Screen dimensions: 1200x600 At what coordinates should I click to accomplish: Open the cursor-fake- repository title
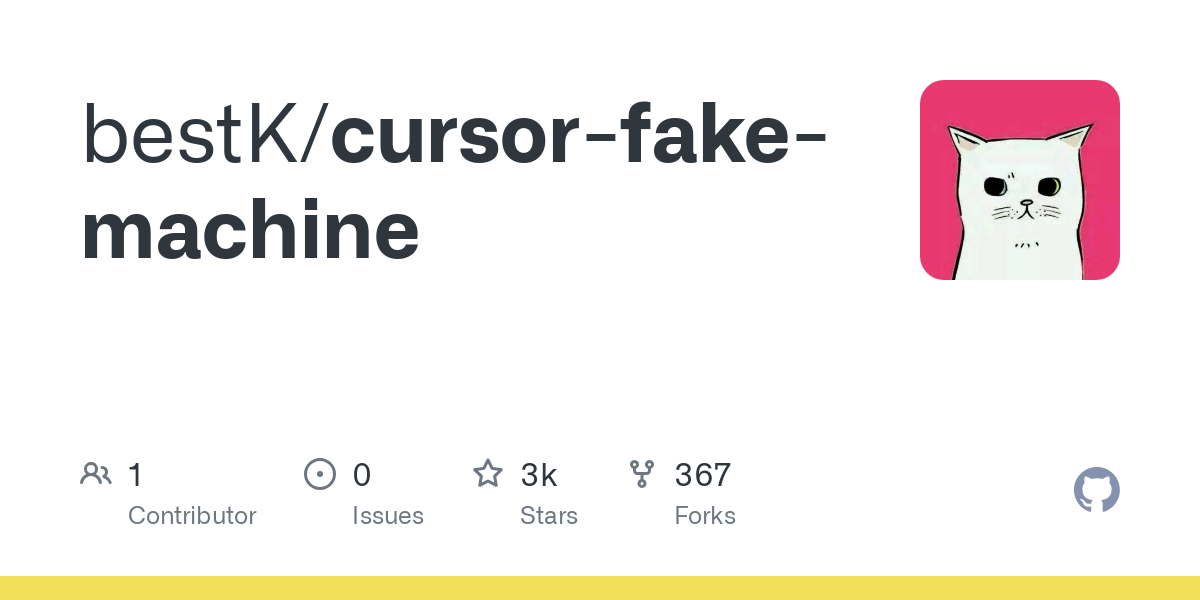pos(579,135)
